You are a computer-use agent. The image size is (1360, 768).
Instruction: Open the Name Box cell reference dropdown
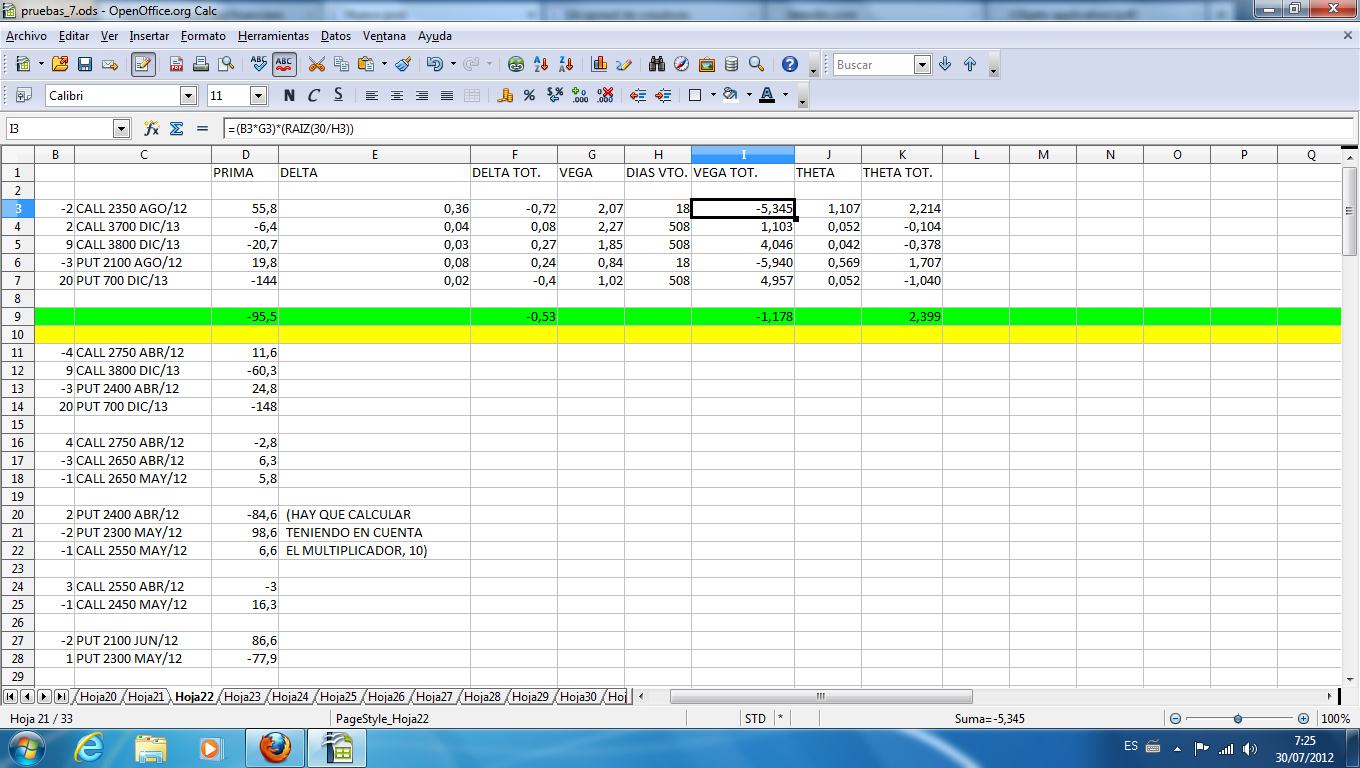click(x=122, y=129)
